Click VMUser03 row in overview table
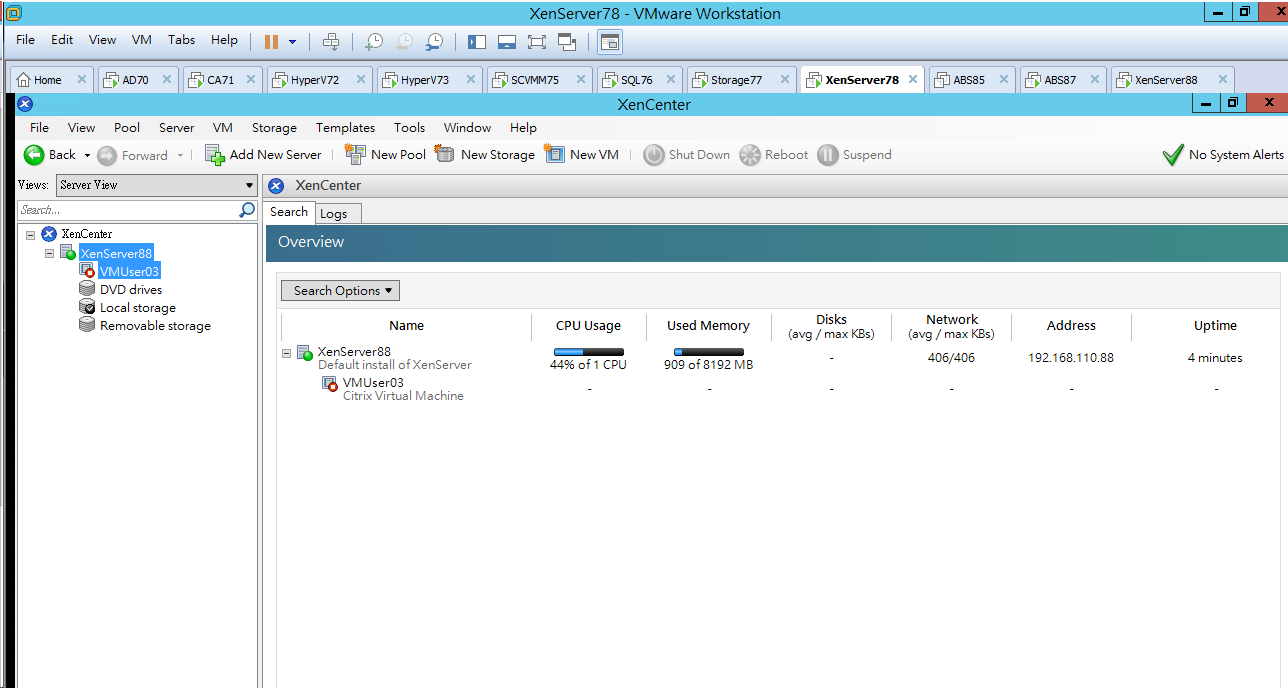1288x688 pixels. pyautogui.click(x=780, y=388)
